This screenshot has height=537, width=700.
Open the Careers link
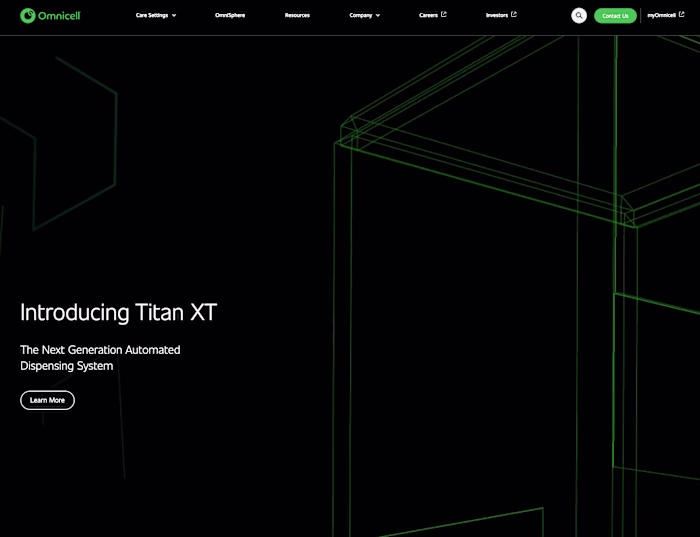click(x=428, y=15)
